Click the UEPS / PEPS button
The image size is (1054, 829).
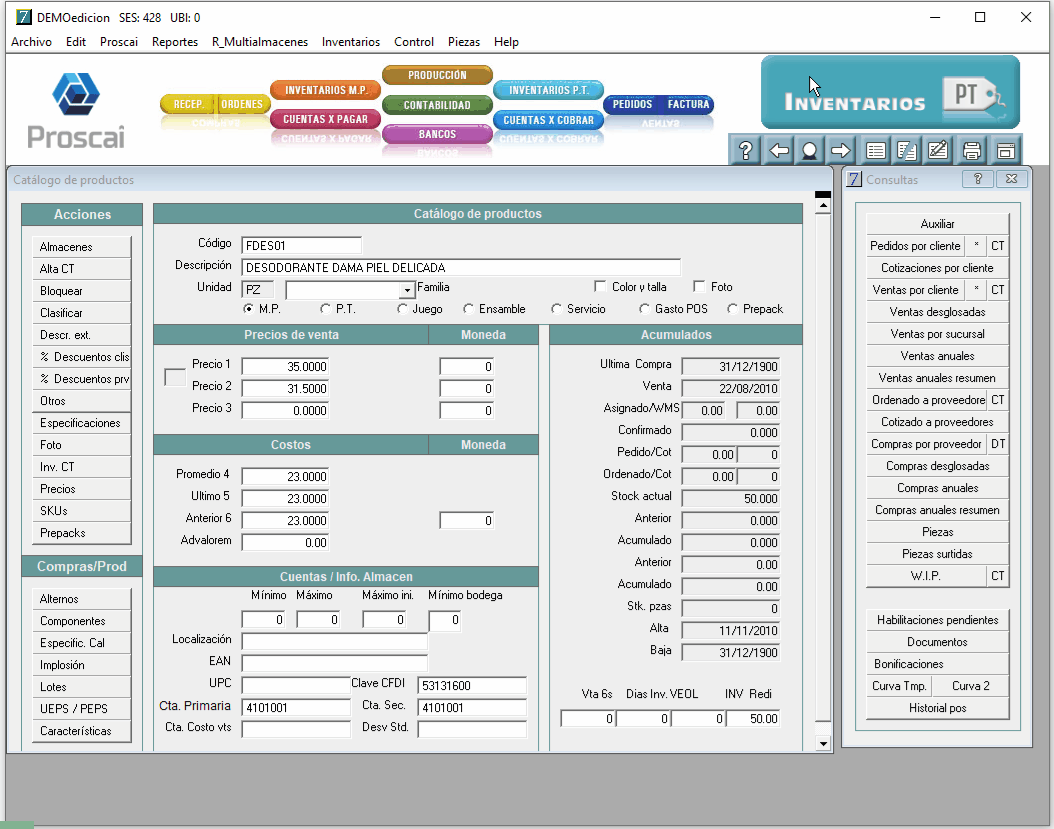[x=81, y=709]
